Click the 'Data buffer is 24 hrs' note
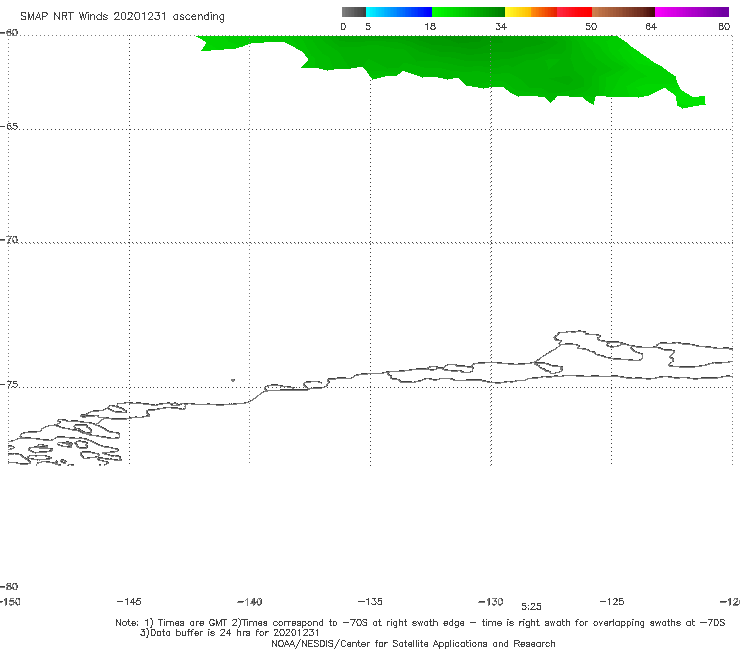Viewport: 740px width, 650px height. (x=229, y=633)
